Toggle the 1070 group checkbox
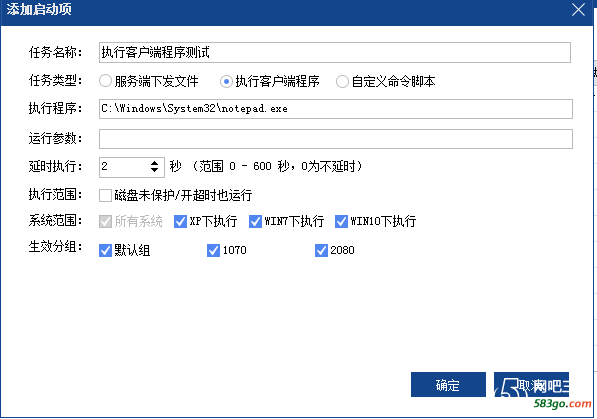This screenshot has height=419, width=597. point(213,250)
